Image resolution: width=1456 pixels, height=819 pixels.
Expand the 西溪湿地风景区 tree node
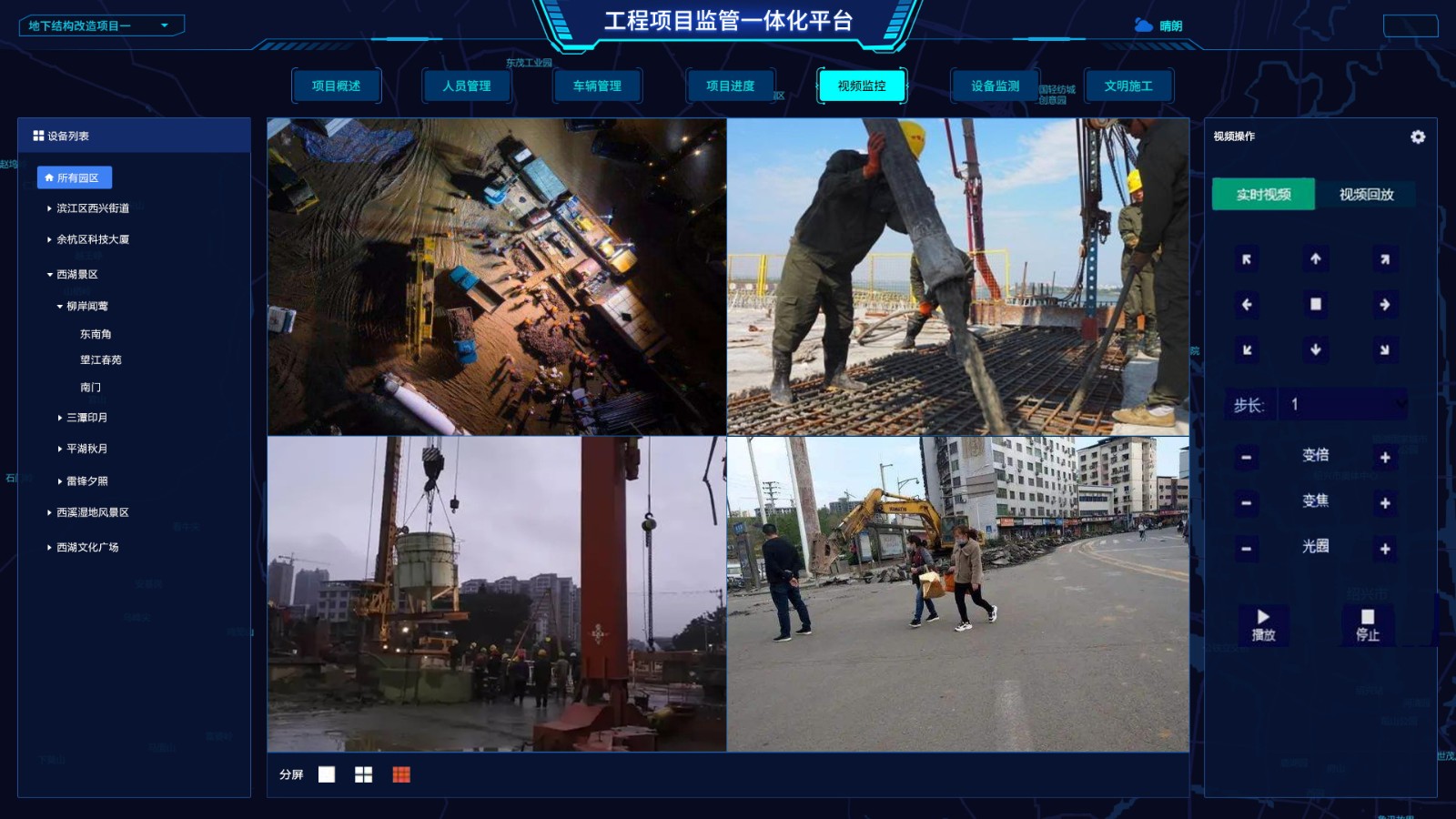[49, 512]
